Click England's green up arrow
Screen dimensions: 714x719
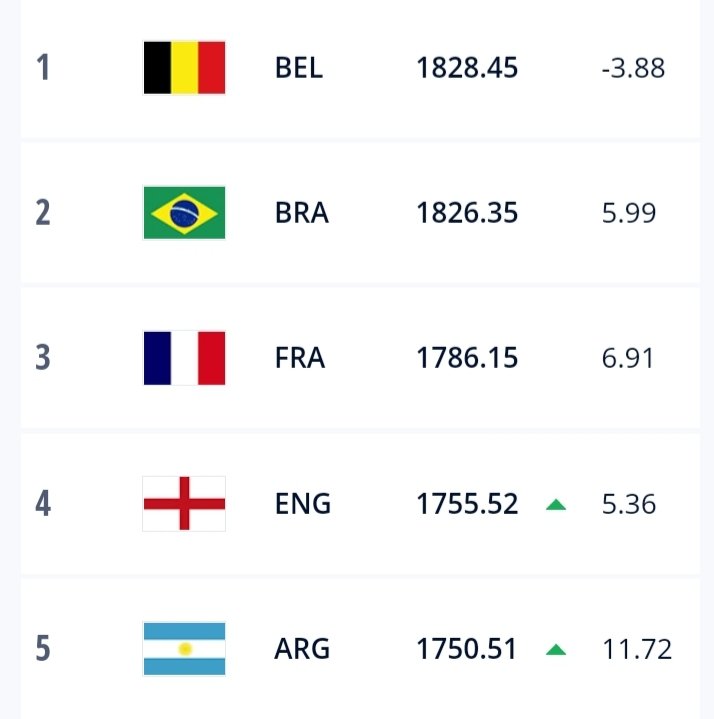(556, 504)
